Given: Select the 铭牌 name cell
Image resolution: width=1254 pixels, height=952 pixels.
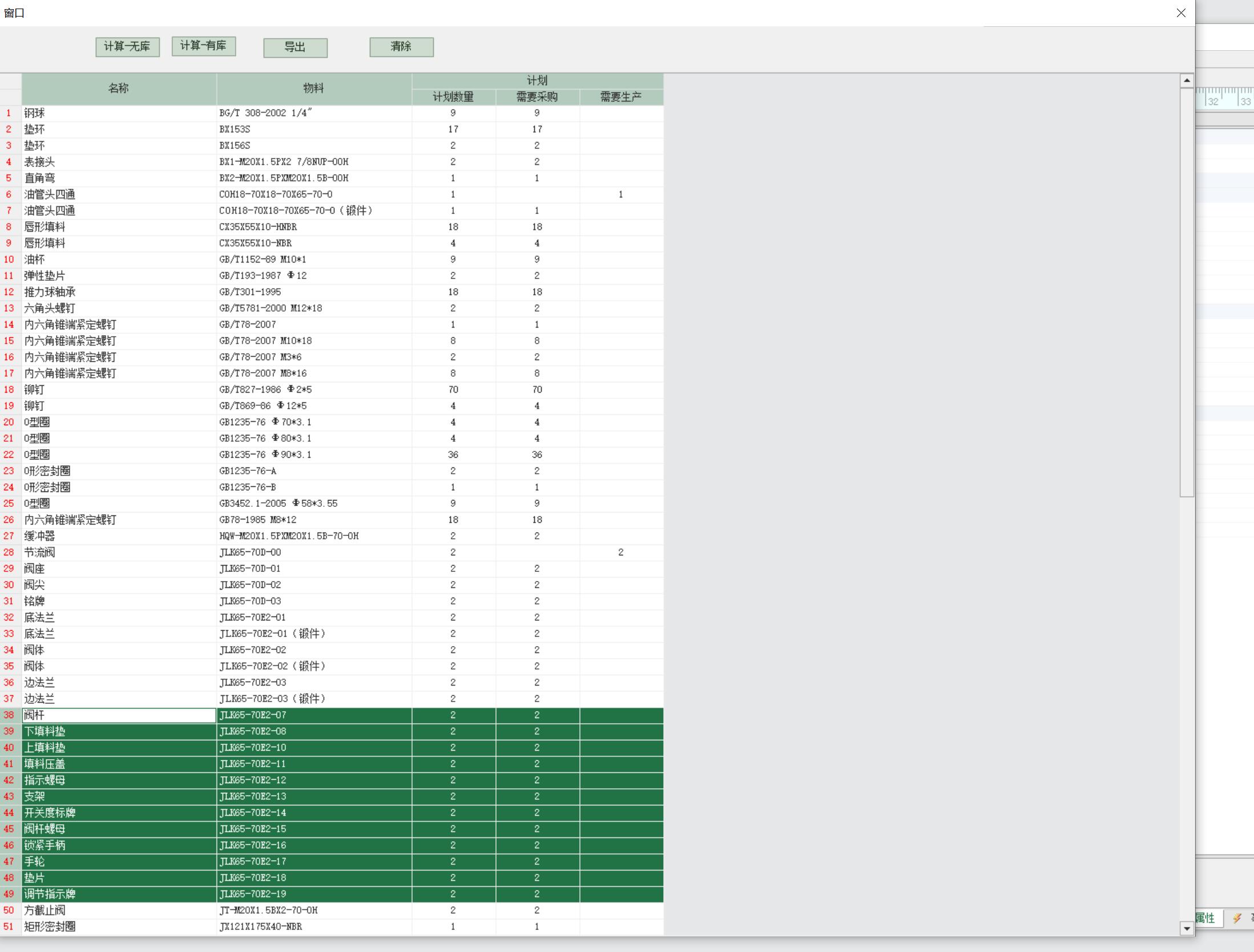Looking at the screenshot, I should 119,601.
